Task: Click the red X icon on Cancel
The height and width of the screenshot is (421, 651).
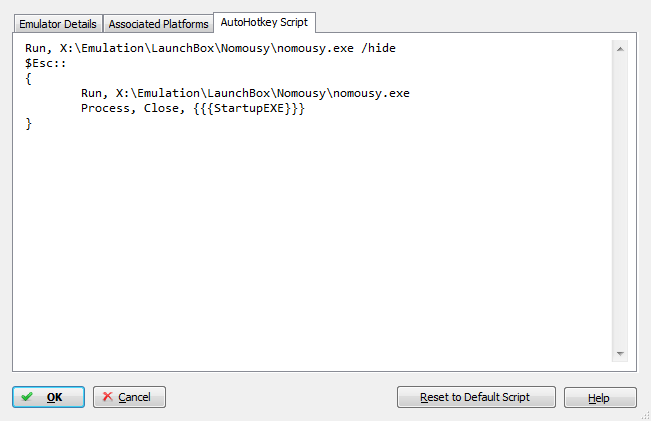Action: (108, 397)
